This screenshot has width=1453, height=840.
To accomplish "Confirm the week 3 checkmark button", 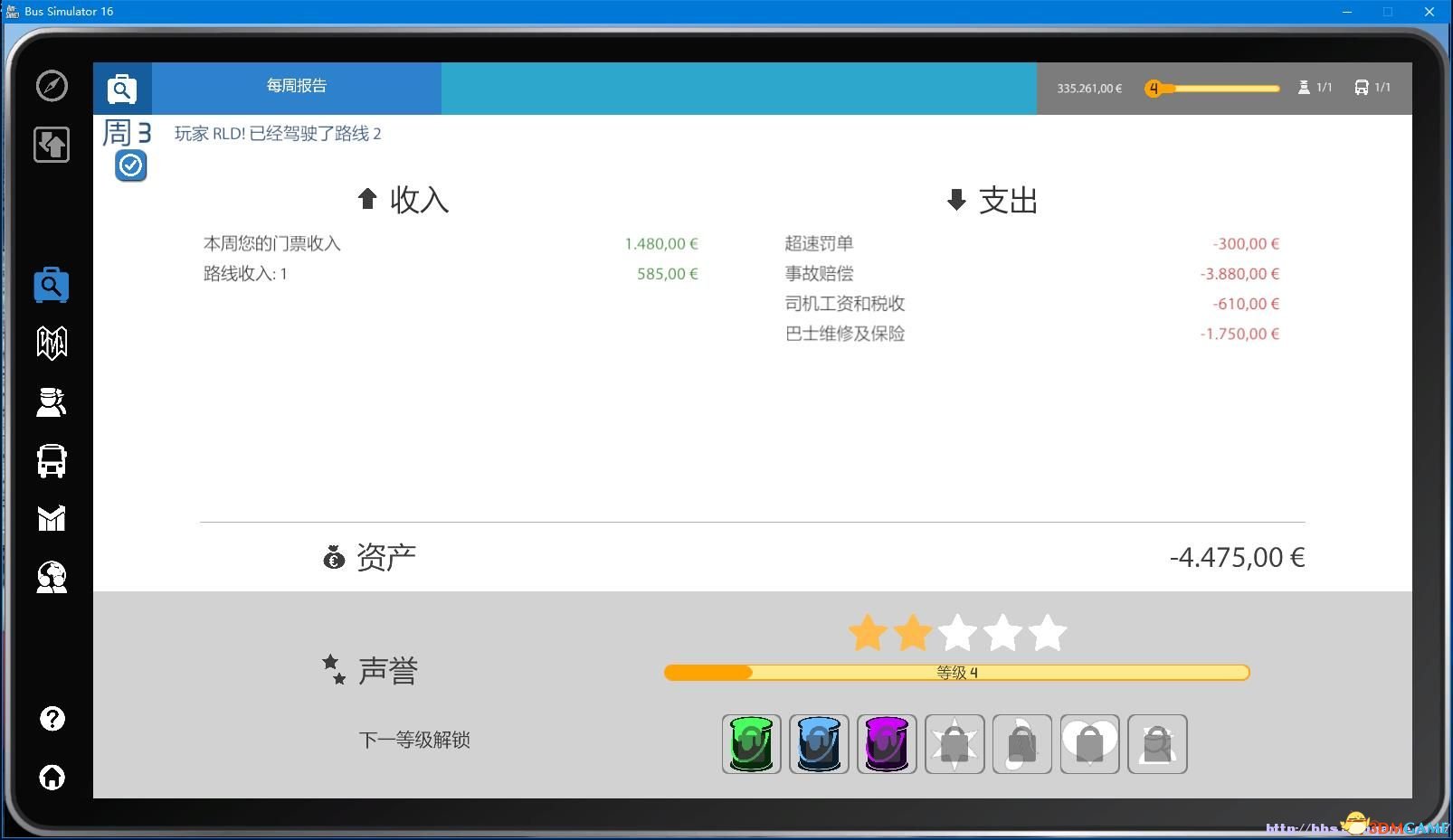I will click(x=131, y=165).
